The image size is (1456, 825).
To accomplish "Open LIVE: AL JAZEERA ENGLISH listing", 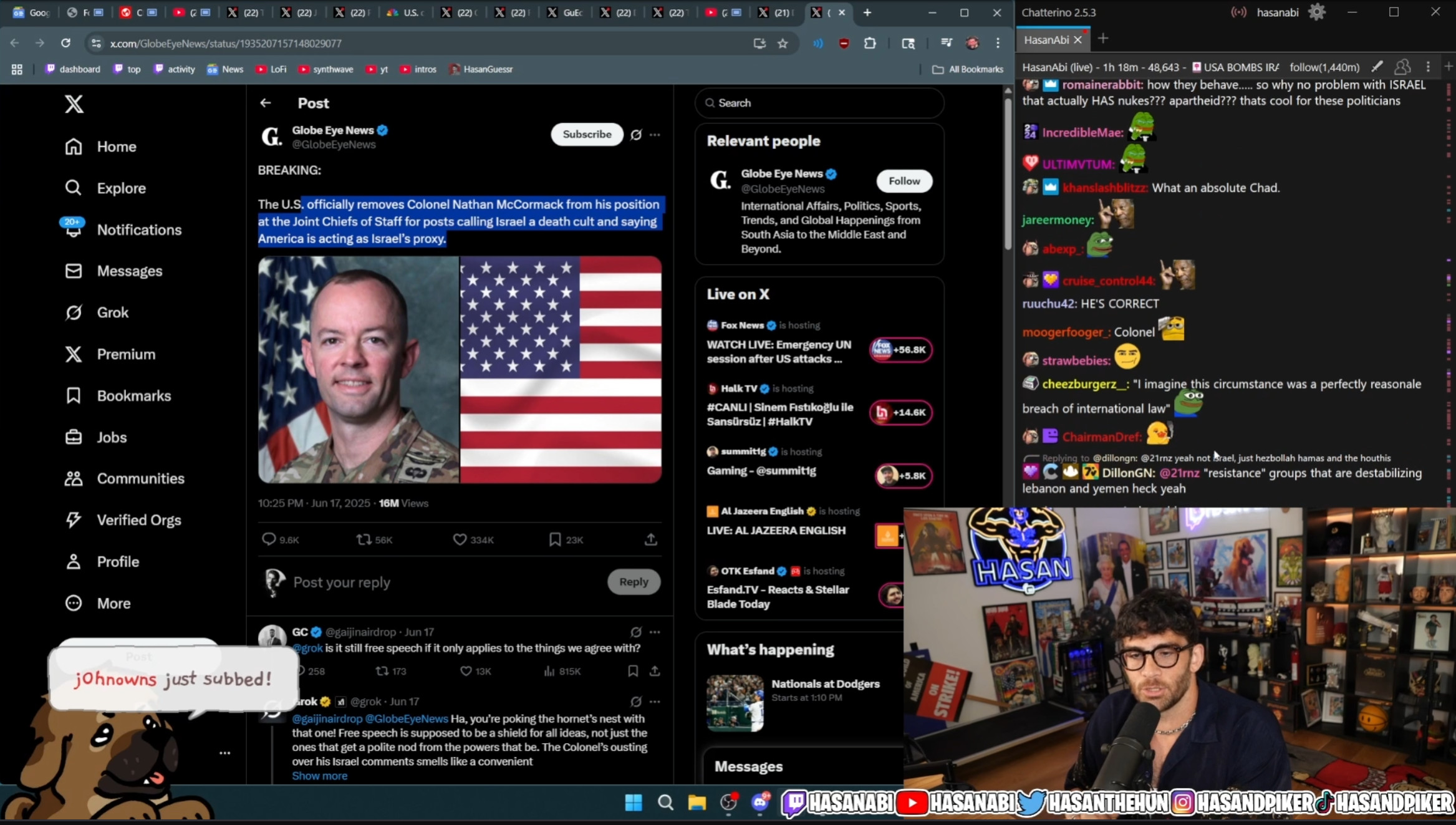I will pyautogui.click(x=776, y=530).
